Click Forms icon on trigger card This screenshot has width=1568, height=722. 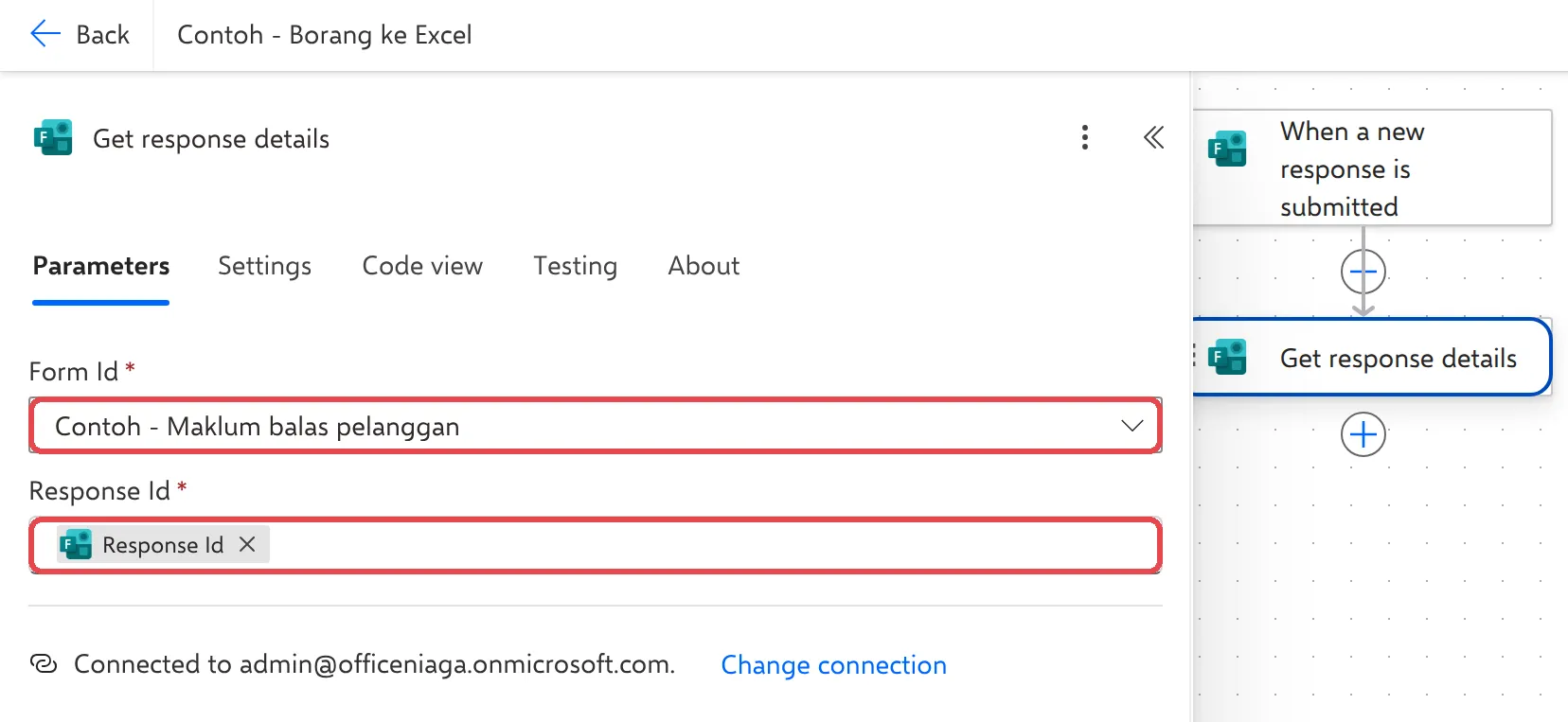click(x=1227, y=149)
